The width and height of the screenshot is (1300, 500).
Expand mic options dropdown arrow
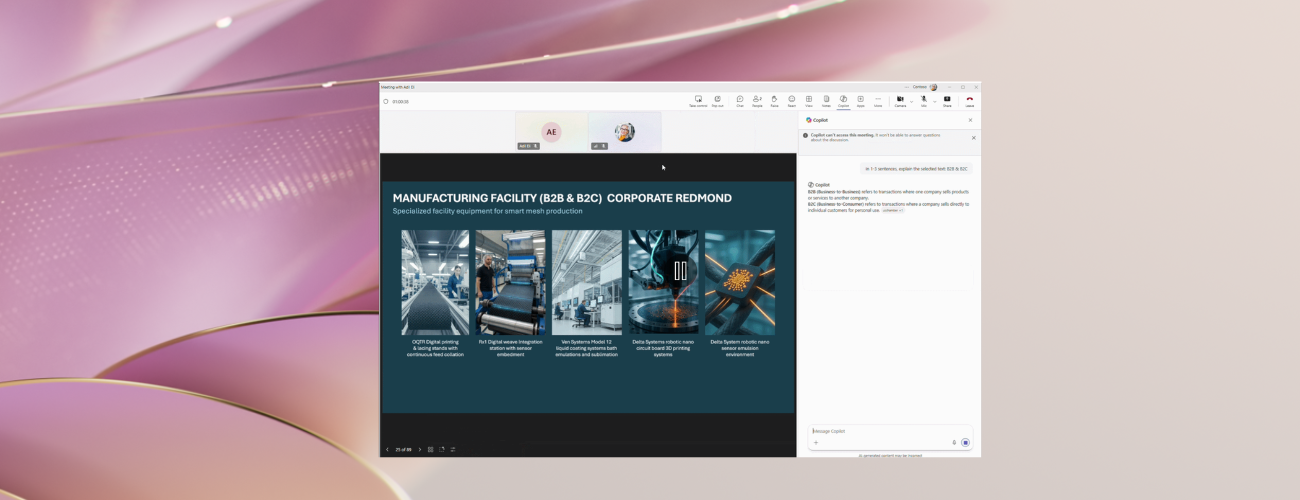click(x=934, y=102)
